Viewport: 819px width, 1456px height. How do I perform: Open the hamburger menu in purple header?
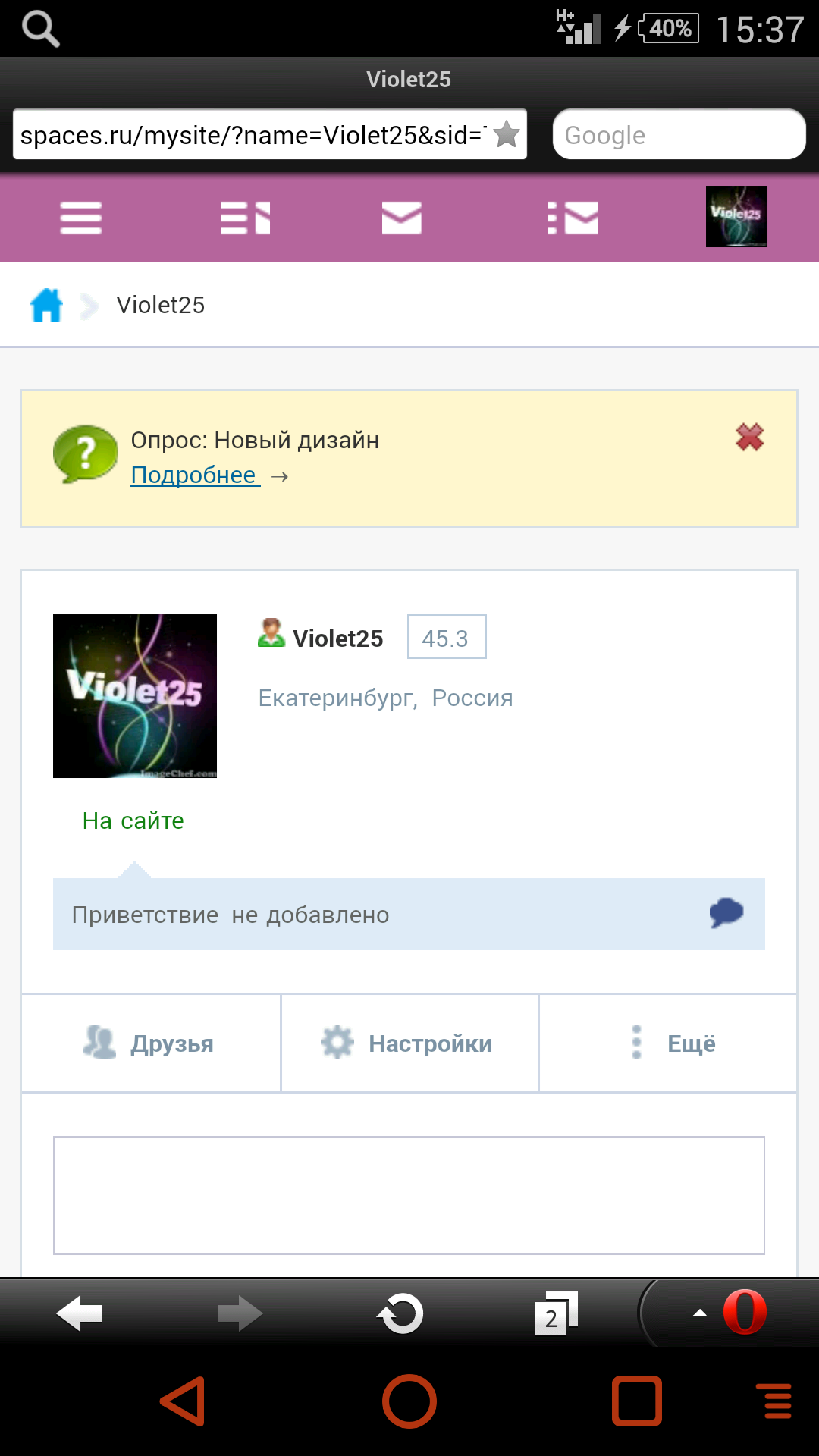pos(81,218)
